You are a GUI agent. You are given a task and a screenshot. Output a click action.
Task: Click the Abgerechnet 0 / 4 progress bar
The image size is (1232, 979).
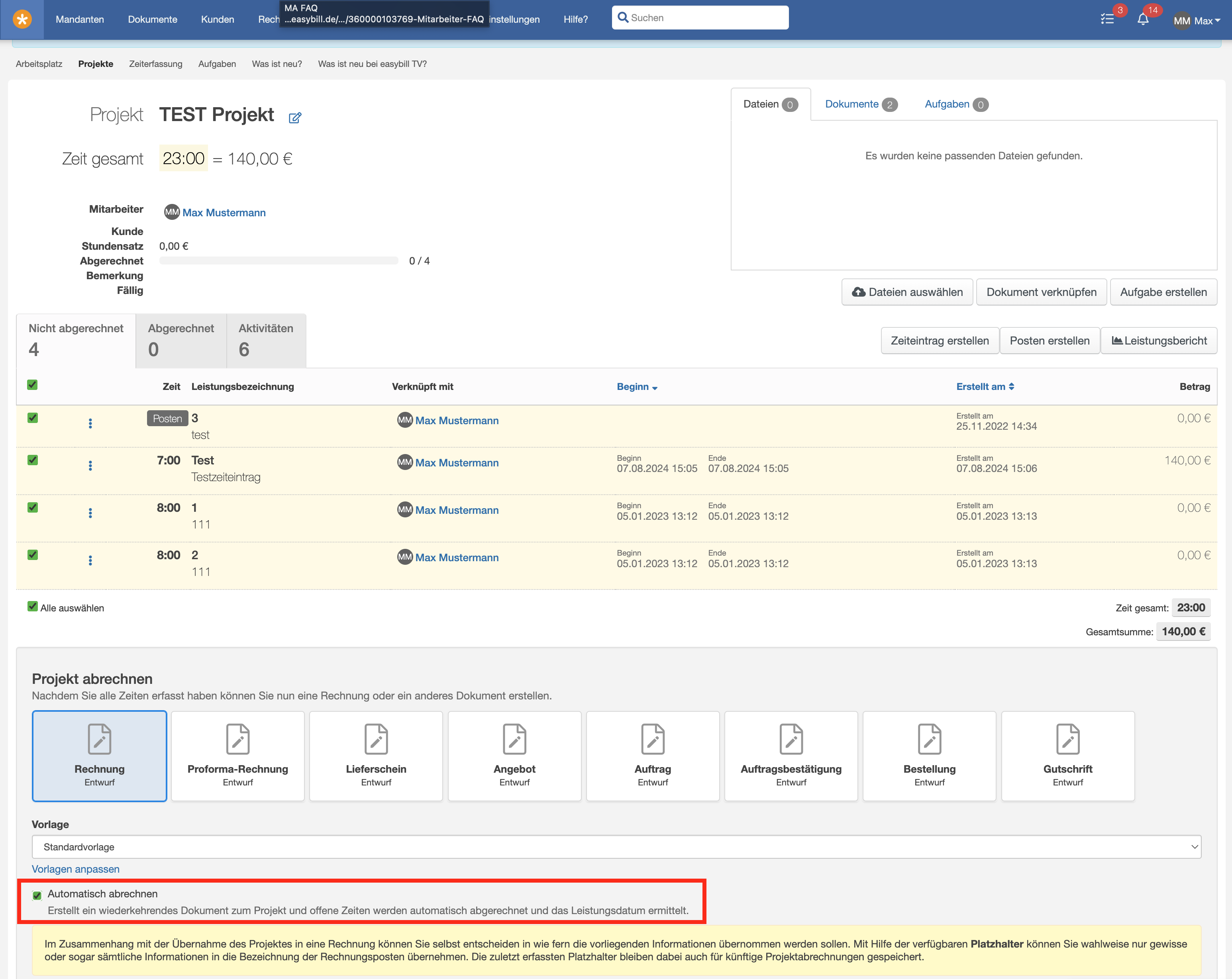[279, 260]
